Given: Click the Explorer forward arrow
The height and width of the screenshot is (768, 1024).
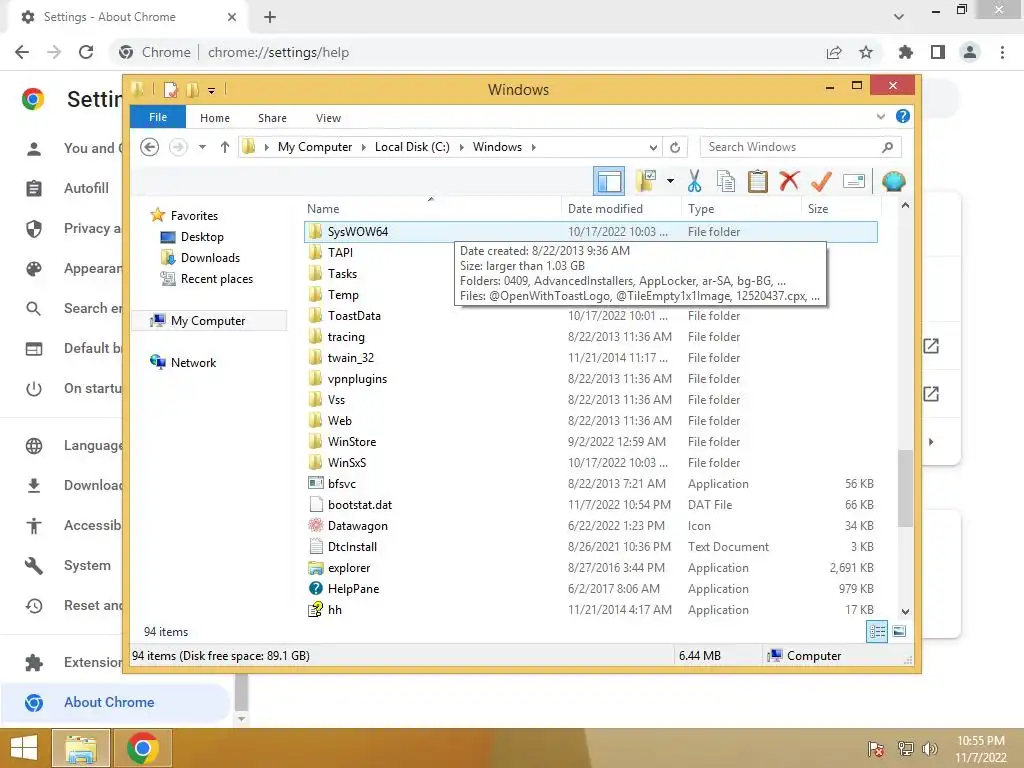Looking at the screenshot, I should click(x=178, y=147).
